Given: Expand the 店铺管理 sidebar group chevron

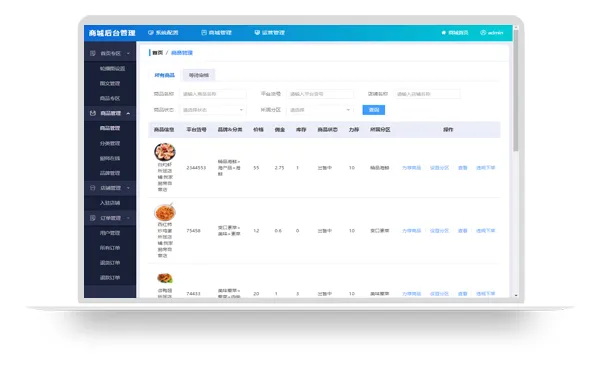Looking at the screenshot, I should (x=128, y=188).
